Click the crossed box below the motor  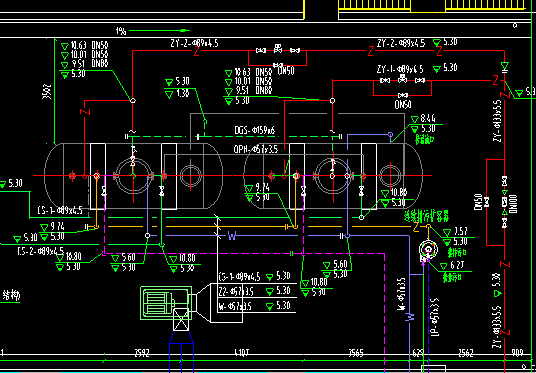coord(181,319)
